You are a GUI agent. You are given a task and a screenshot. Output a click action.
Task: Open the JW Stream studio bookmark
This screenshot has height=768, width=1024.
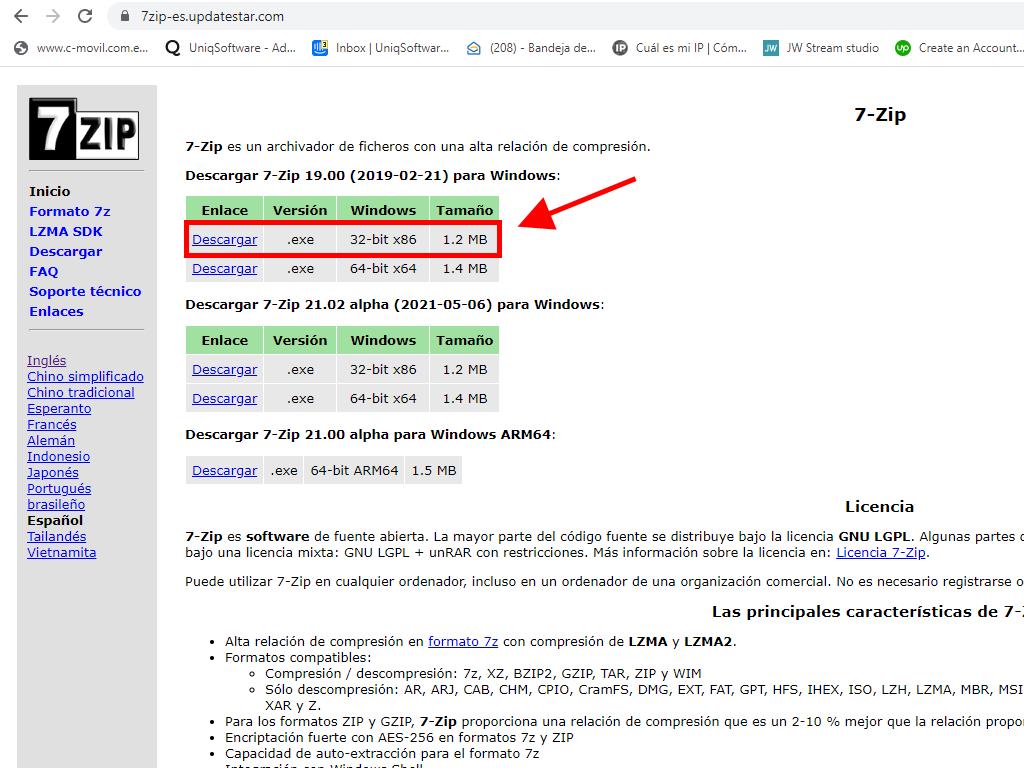[x=821, y=47]
